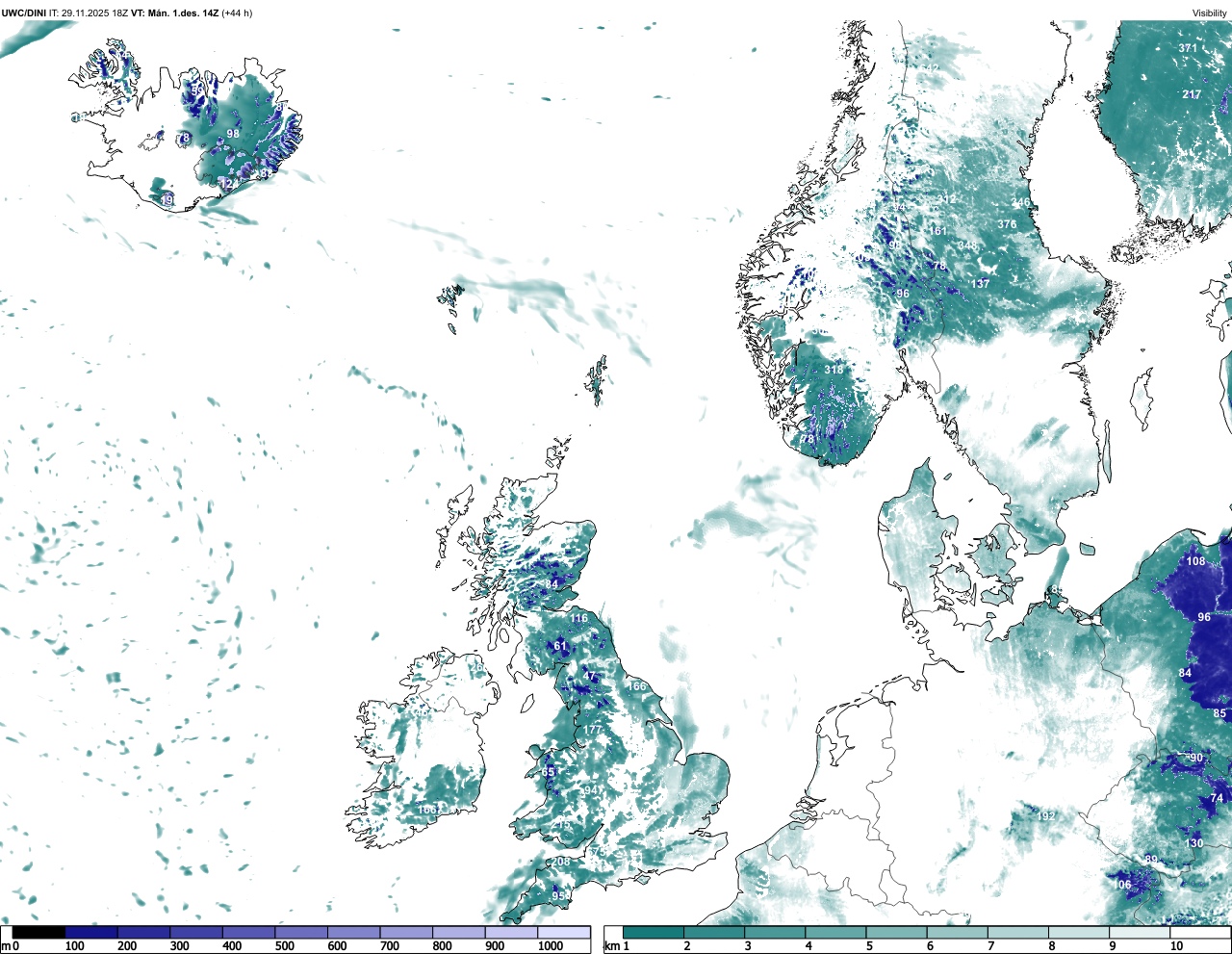Screen dimensions: 1232x954
Task: Click the '312' value over Sweden
Action: tap(947, 199)
